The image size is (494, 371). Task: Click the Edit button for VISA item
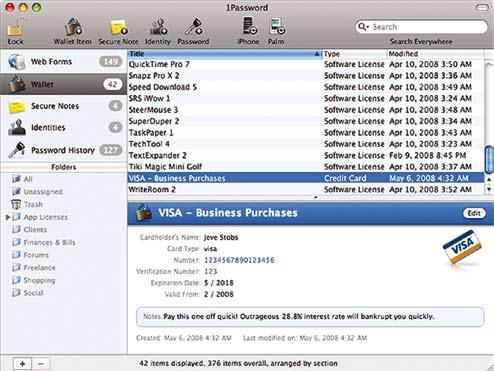click(x=474, y=213)
